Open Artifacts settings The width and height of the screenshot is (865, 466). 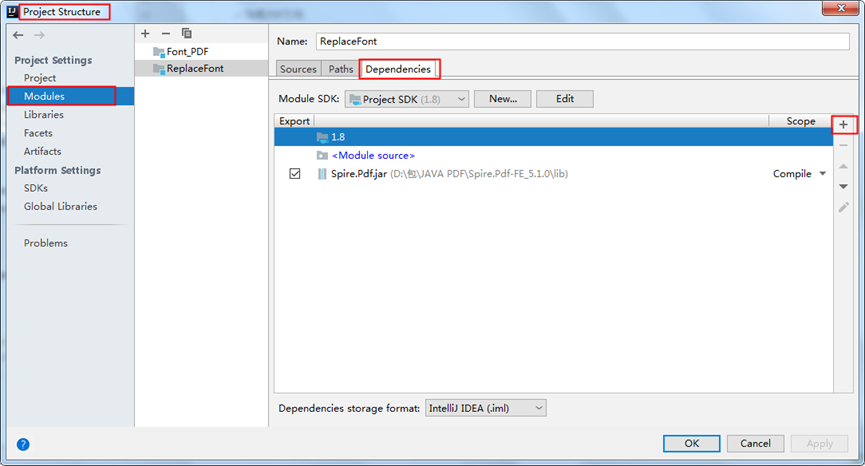[42, 152]
